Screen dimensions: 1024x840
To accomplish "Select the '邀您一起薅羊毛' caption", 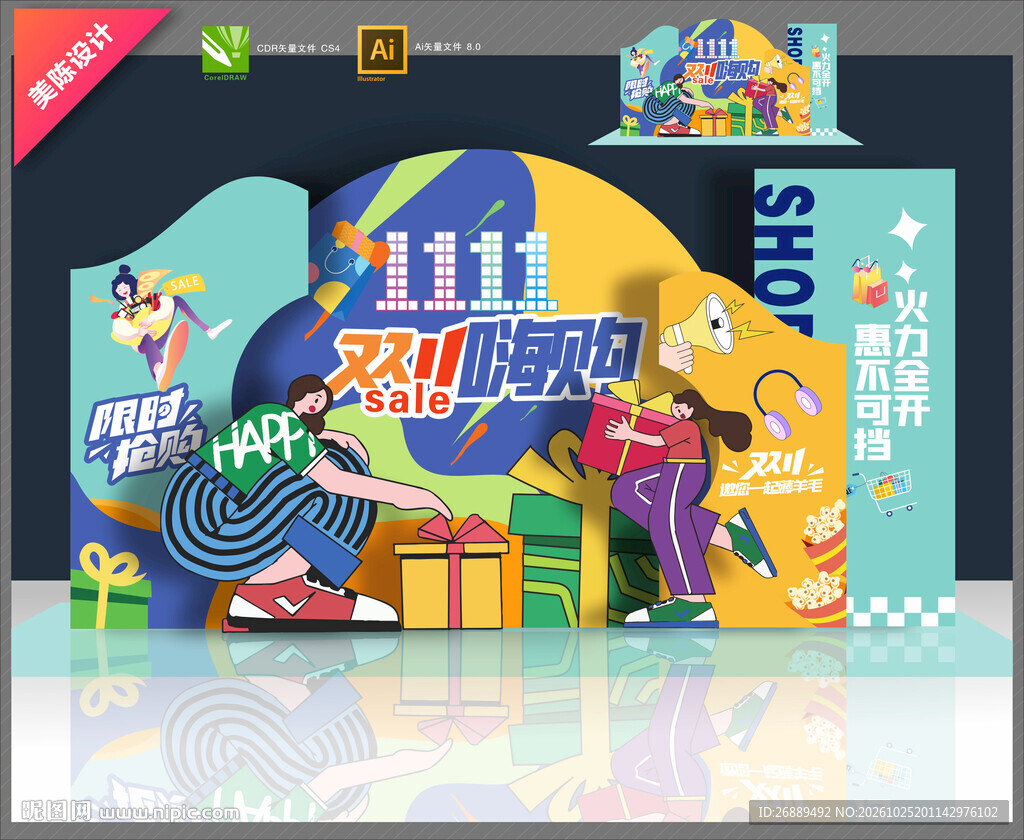I will [771, 487].
